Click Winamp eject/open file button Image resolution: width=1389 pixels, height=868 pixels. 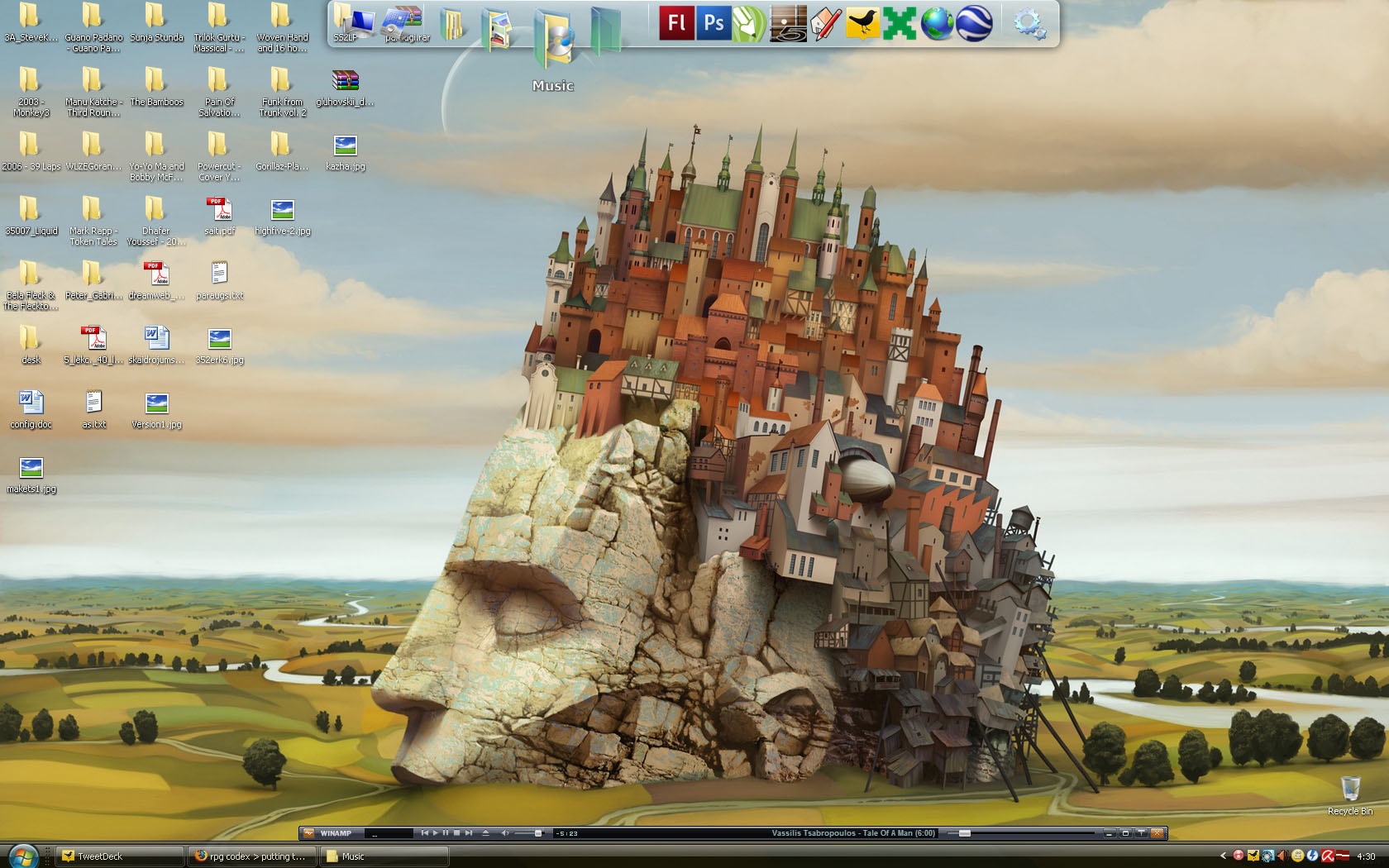tap(485, 833)
